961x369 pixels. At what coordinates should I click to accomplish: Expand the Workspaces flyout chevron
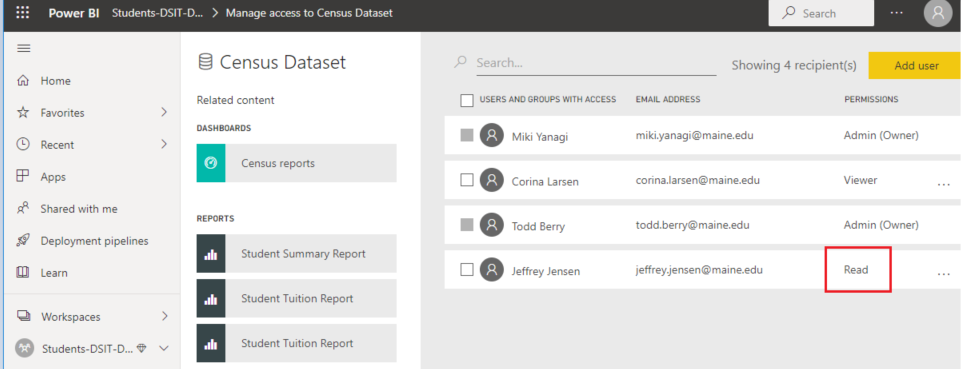[164, 316]
